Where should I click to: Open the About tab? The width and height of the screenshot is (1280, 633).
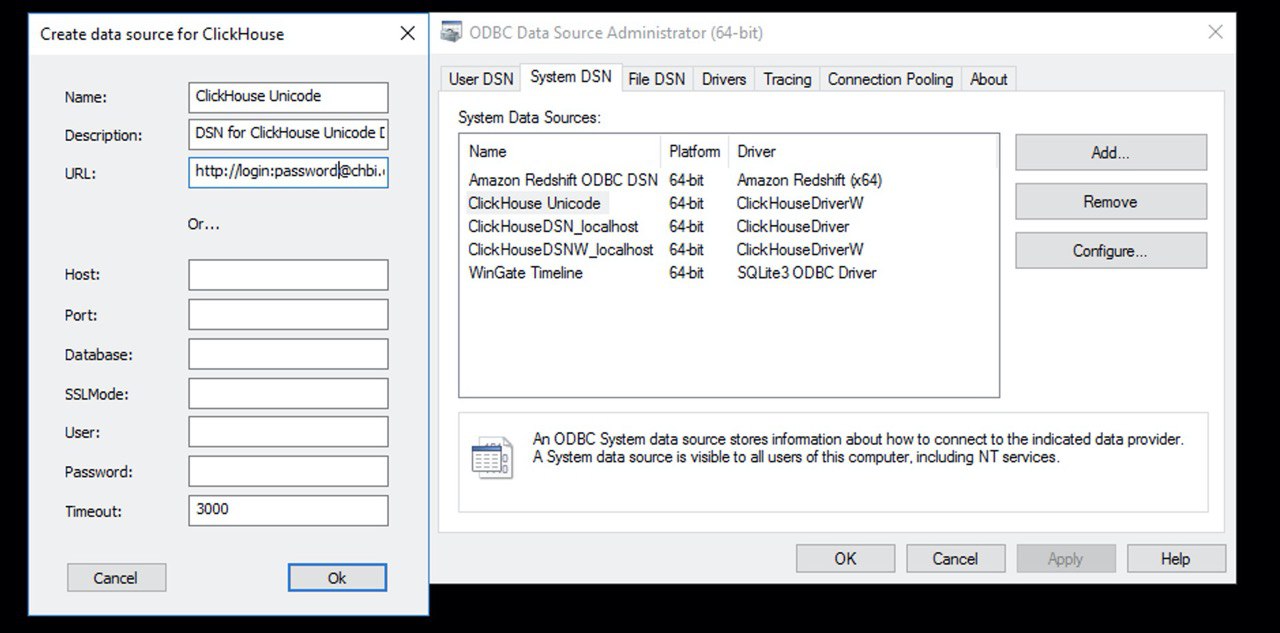click(x=989, y=79)
